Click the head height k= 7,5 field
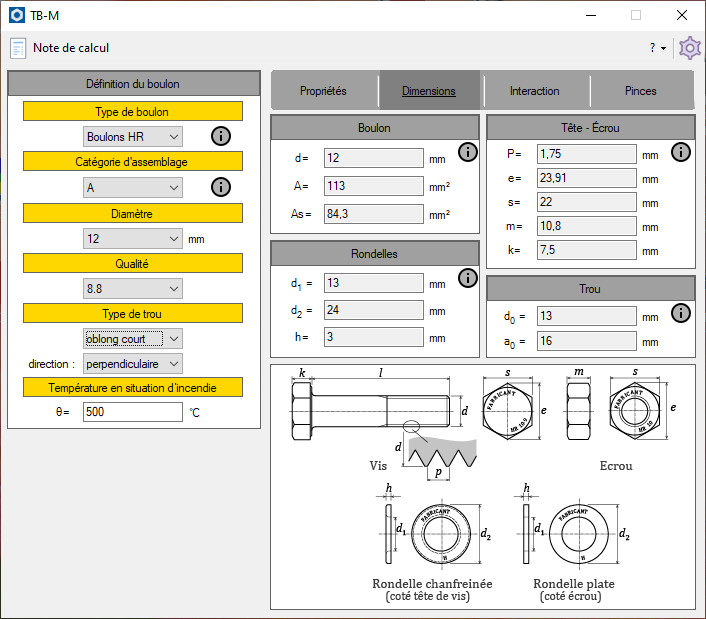 pyautogui.click(x=586, y=250)
